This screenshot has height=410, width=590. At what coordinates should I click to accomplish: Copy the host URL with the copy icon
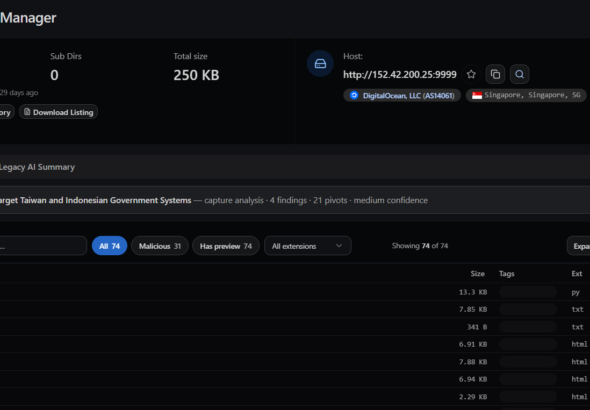point(495,74)
